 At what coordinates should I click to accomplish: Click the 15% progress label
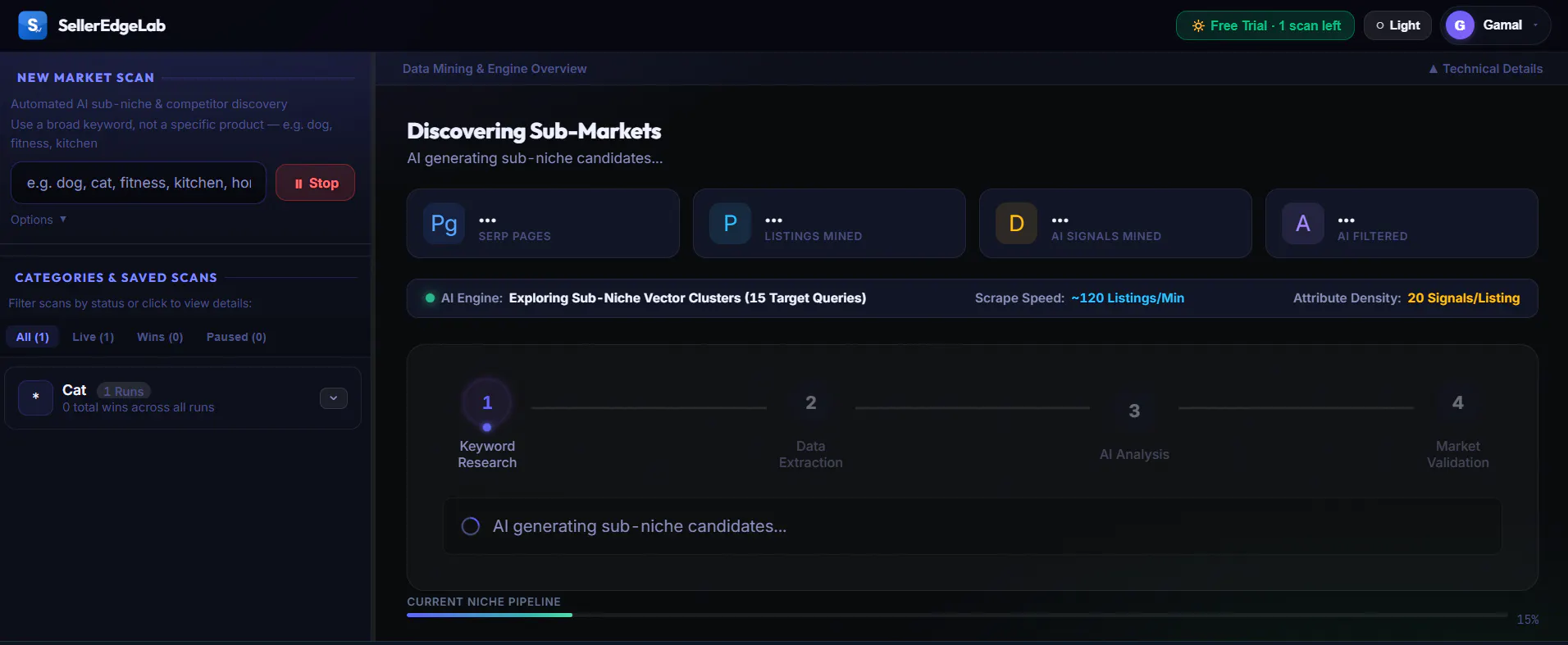point(1528,620)
